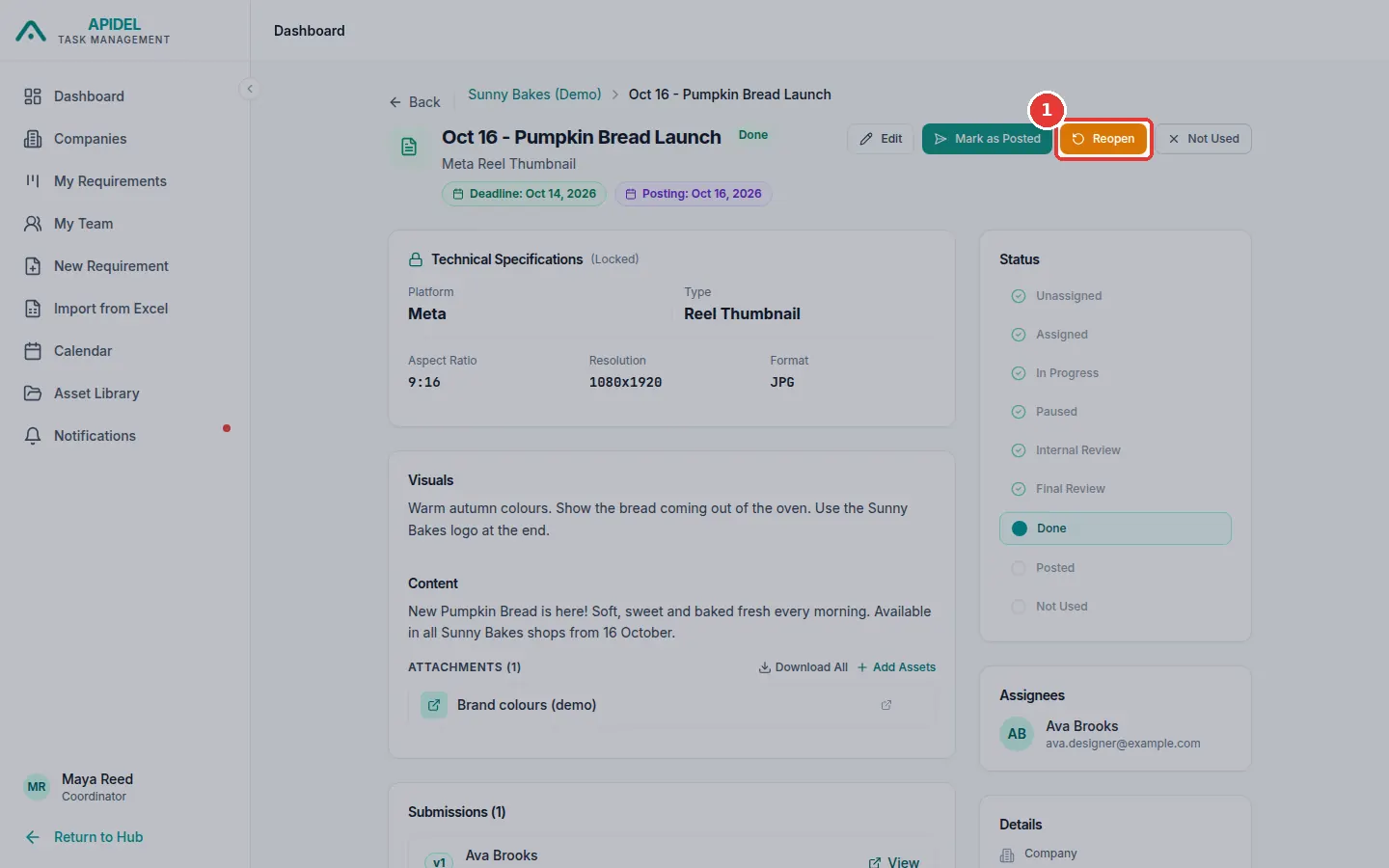Viewport: 1389px width, 868px height.
Task: Click the orange Reopen button
Action: 1103,139
